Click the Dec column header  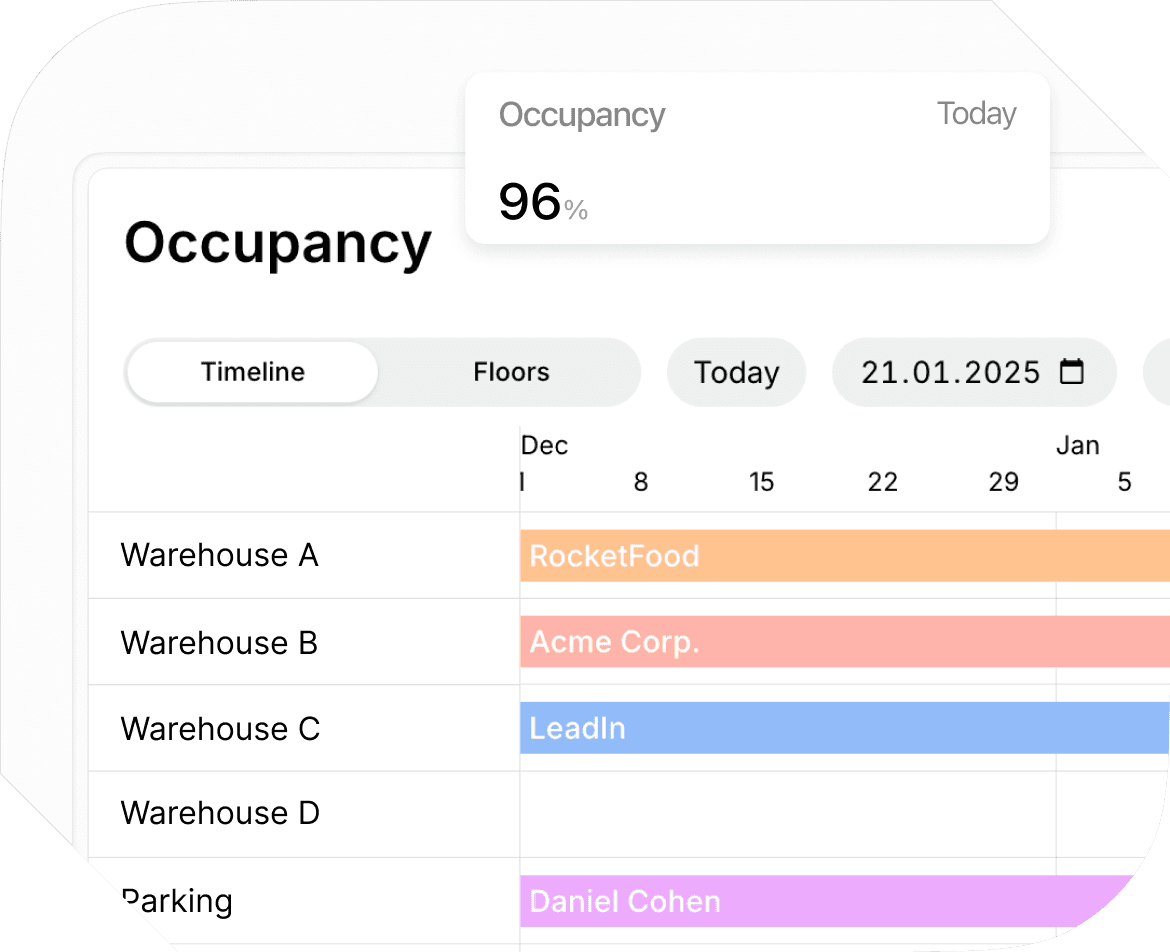pos(544,445)
